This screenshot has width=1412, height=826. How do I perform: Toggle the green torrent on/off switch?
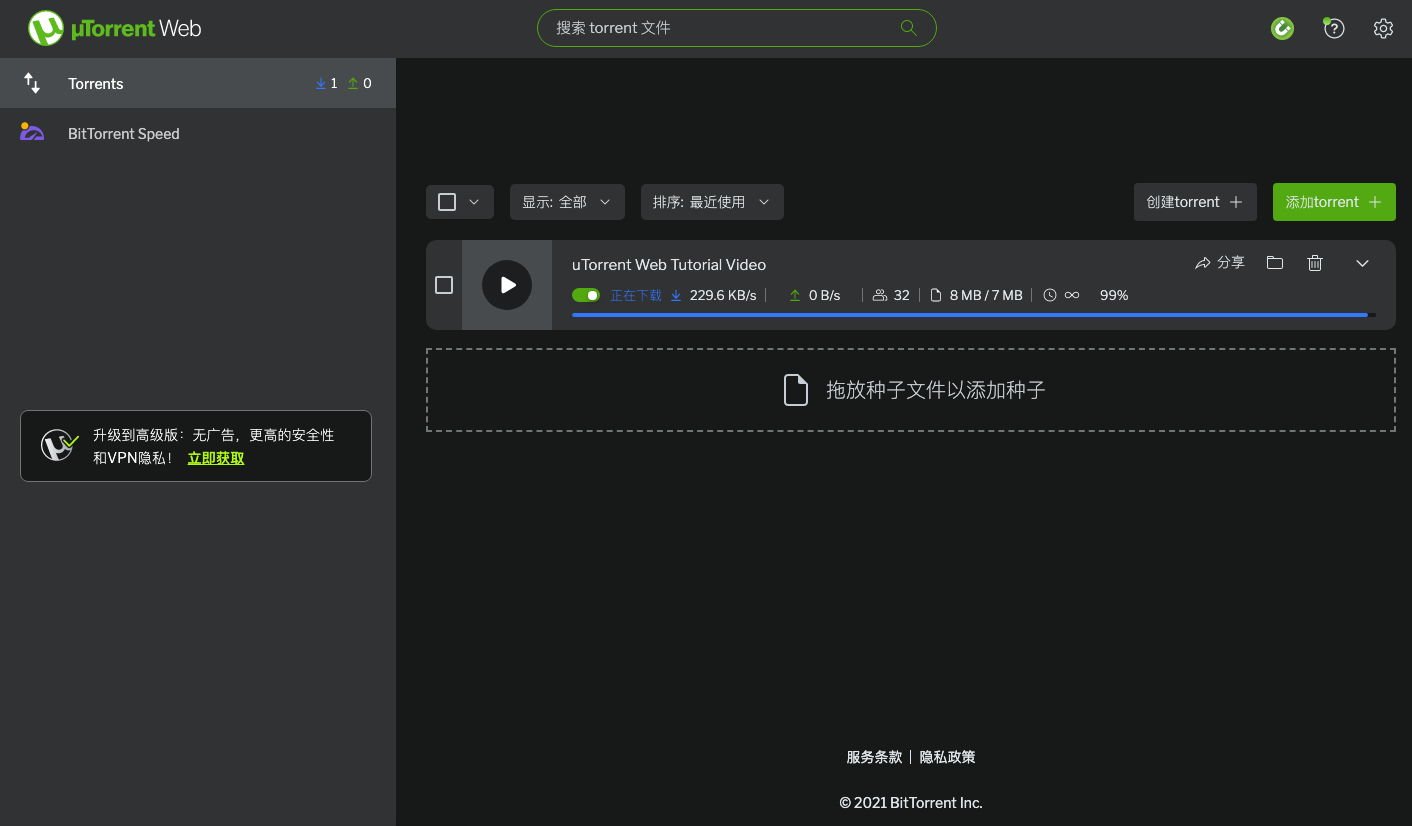tap(586, 295)
